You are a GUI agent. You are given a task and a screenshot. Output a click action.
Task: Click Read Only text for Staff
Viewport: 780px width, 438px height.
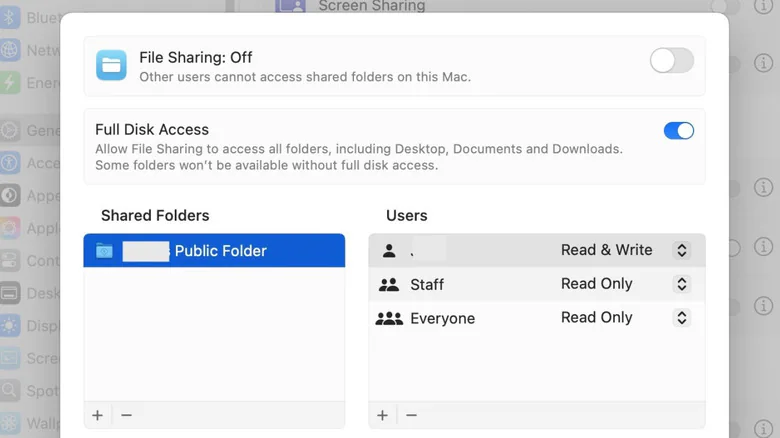(x=596, y=284)
